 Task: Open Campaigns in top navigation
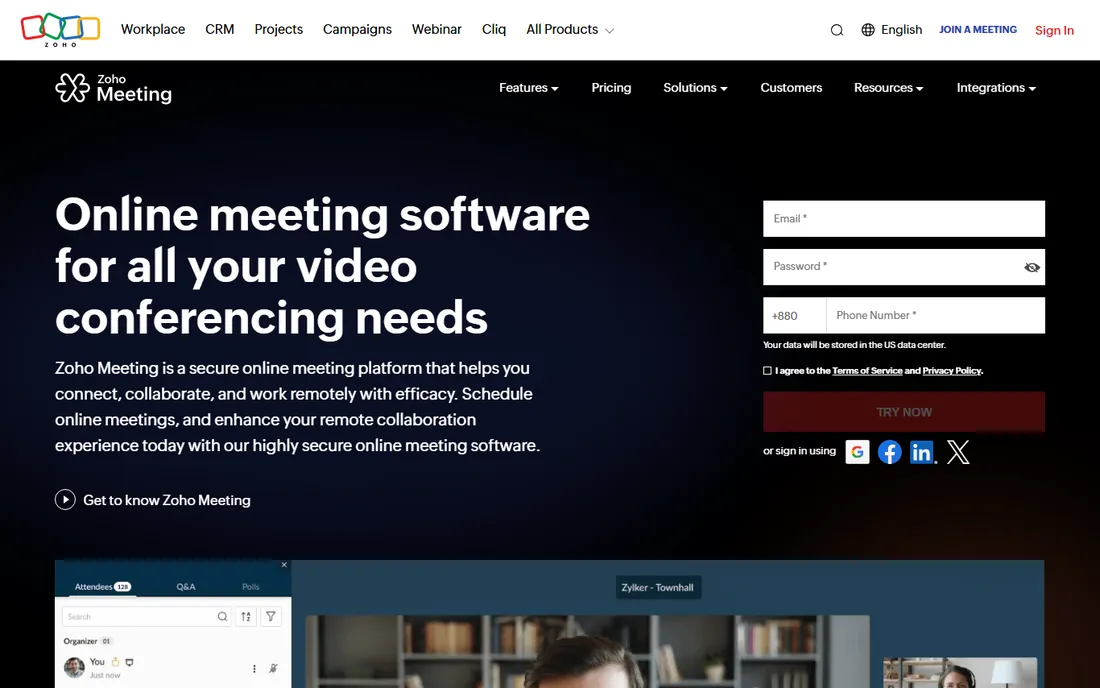(x=357, y=29)
